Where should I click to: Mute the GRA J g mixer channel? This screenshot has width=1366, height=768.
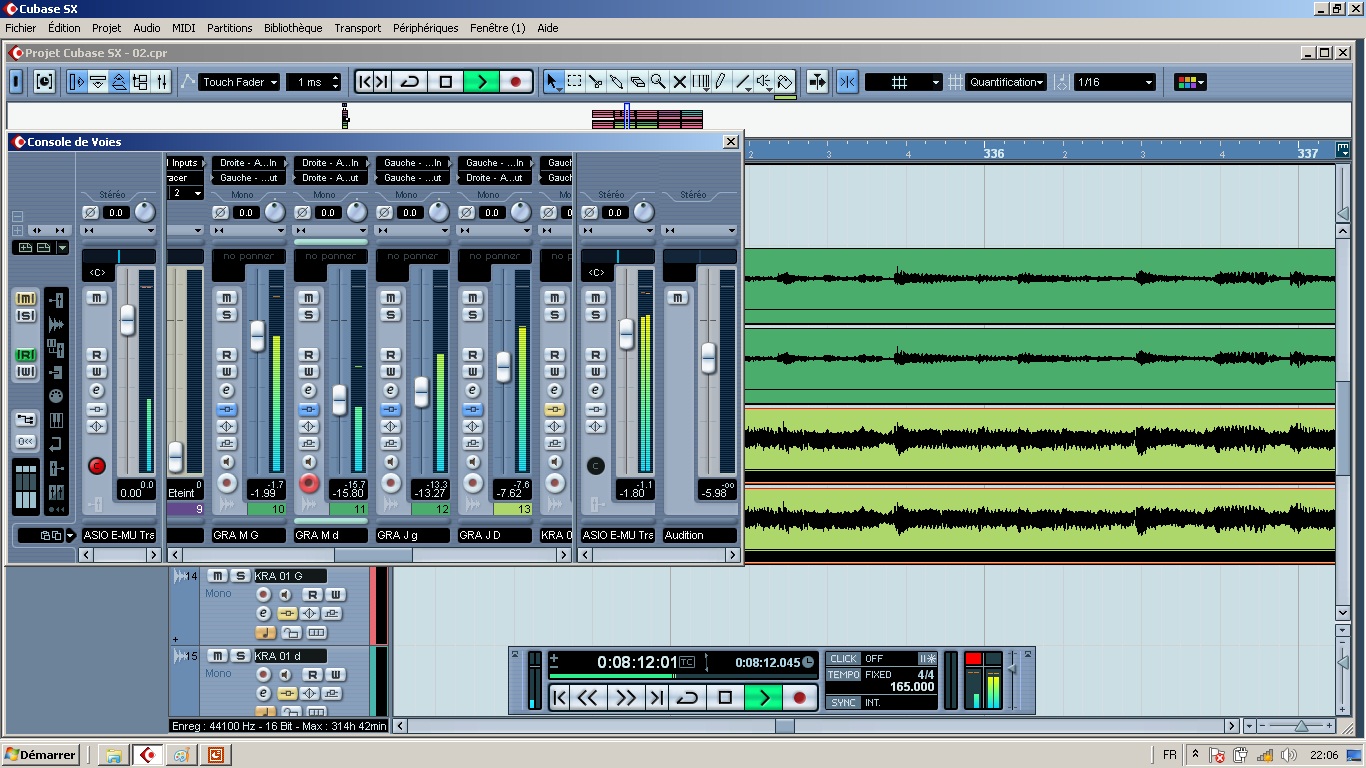[x=391, y=298]
